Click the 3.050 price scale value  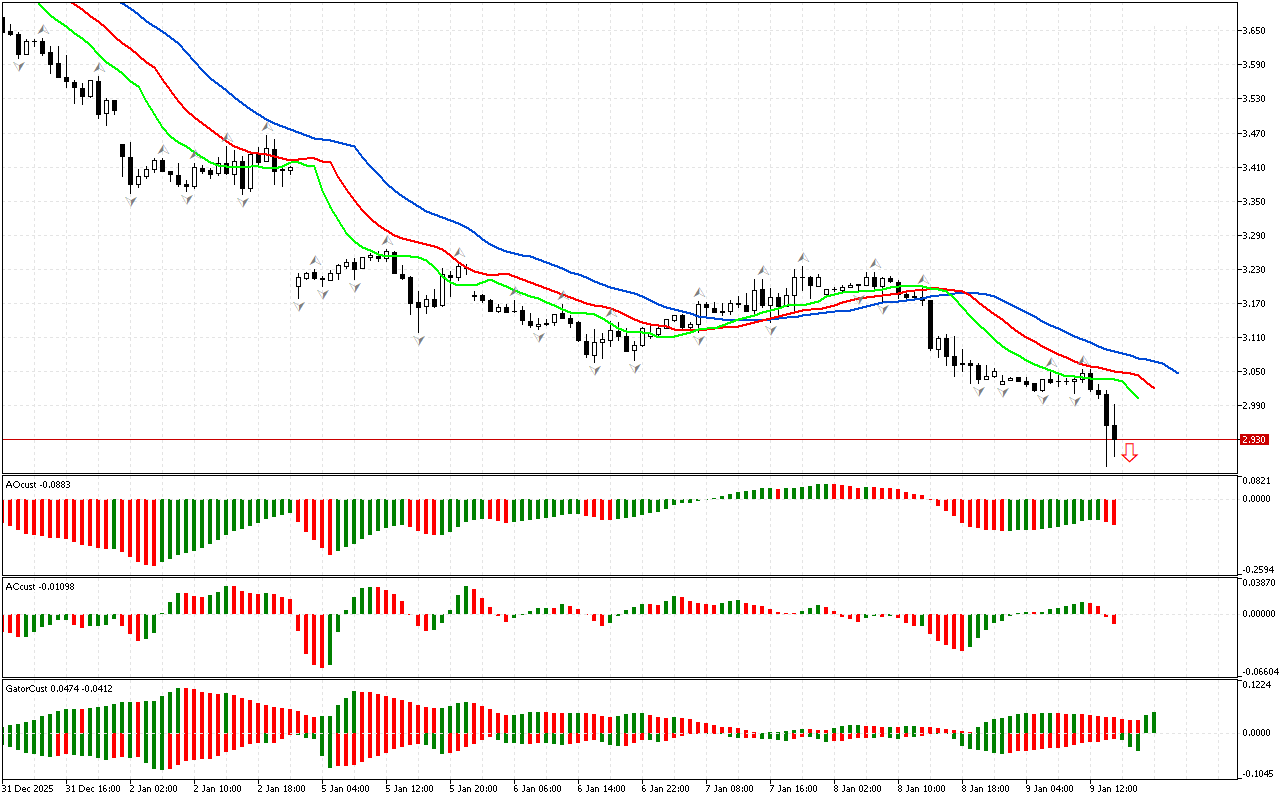(x=1254, y=372)
